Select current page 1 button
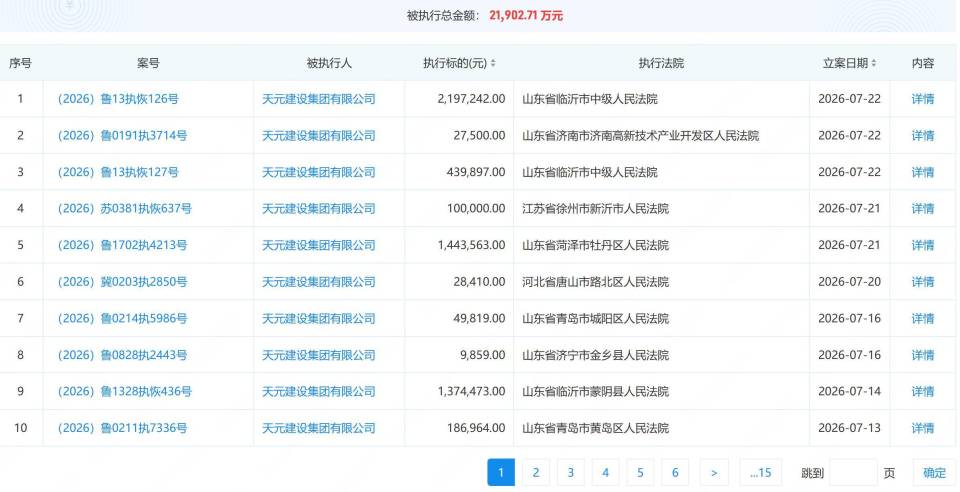 point(501,472)
